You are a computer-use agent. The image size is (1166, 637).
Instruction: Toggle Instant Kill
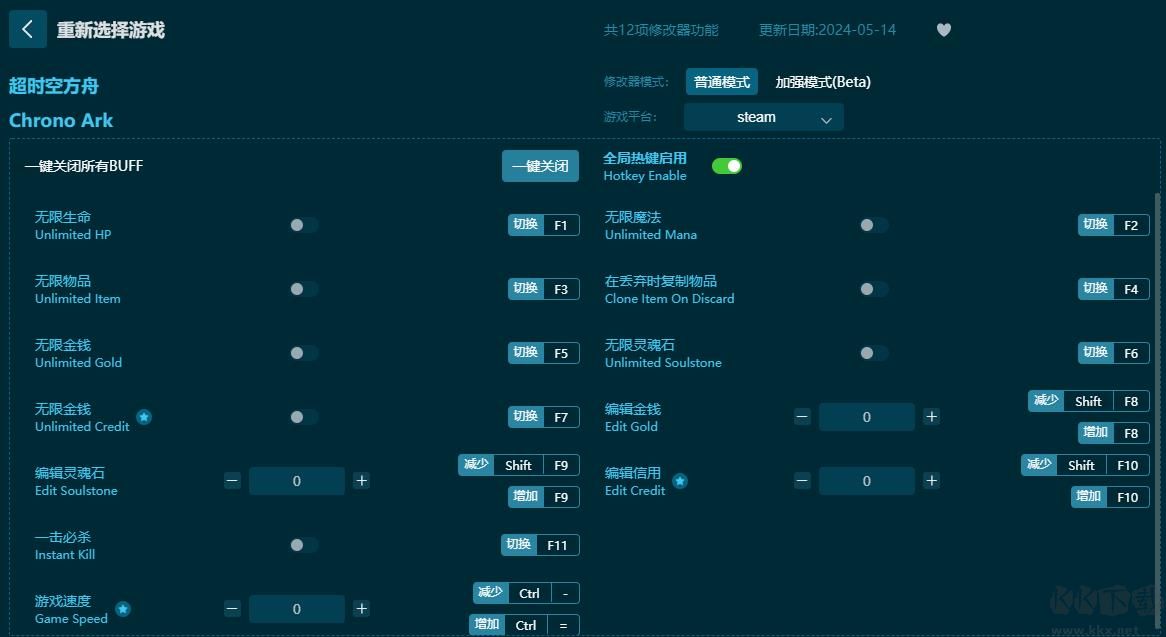pyautogui.click(x=295, y=545)
